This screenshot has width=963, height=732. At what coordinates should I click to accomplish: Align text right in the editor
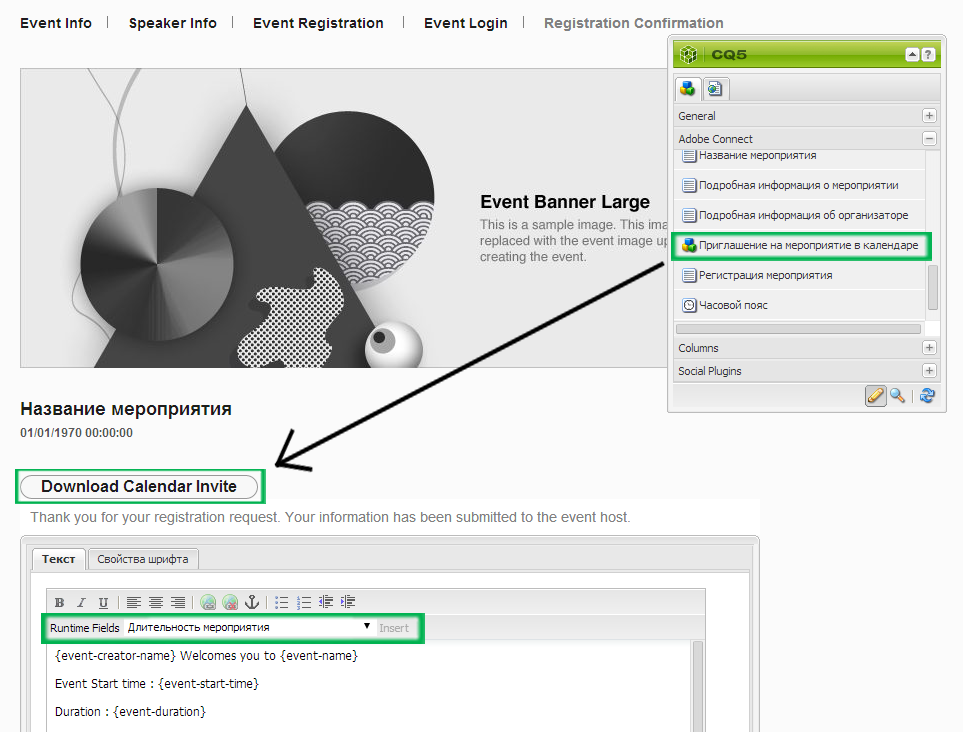pyautogui.click(x=178, y=602)
